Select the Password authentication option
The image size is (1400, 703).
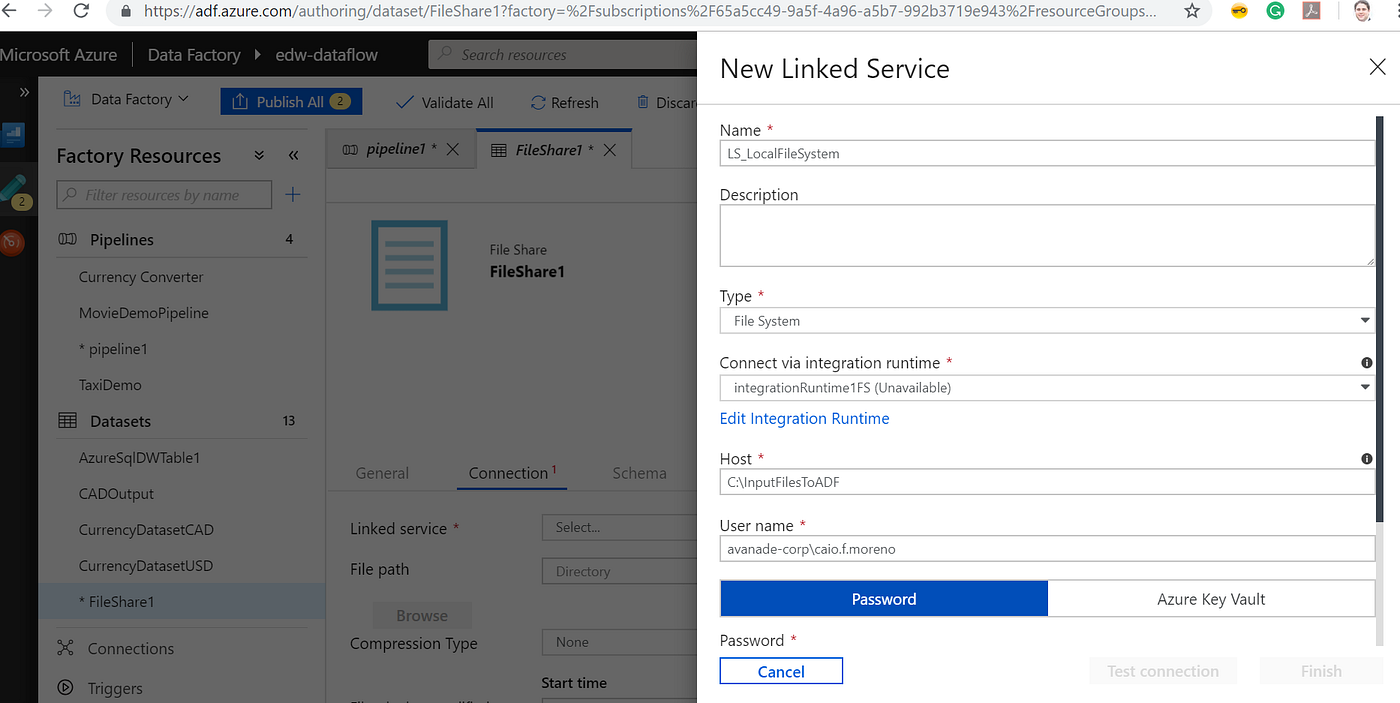(883, 598)
